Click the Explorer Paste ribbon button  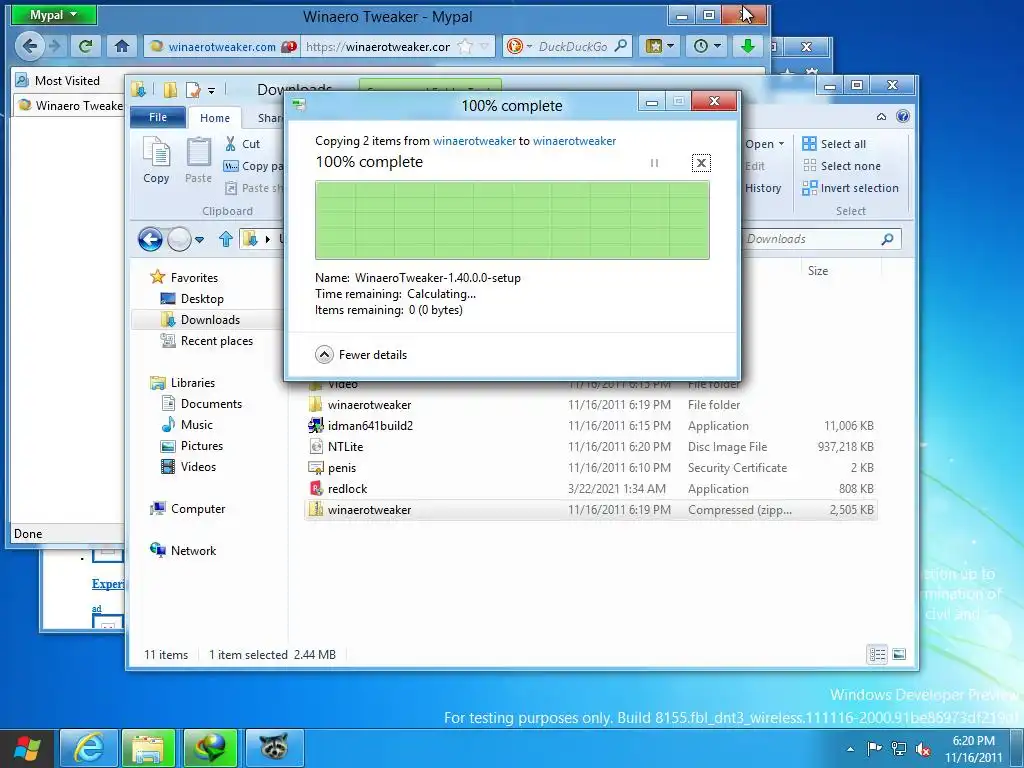pyautogui.click(x=199, y=161)
